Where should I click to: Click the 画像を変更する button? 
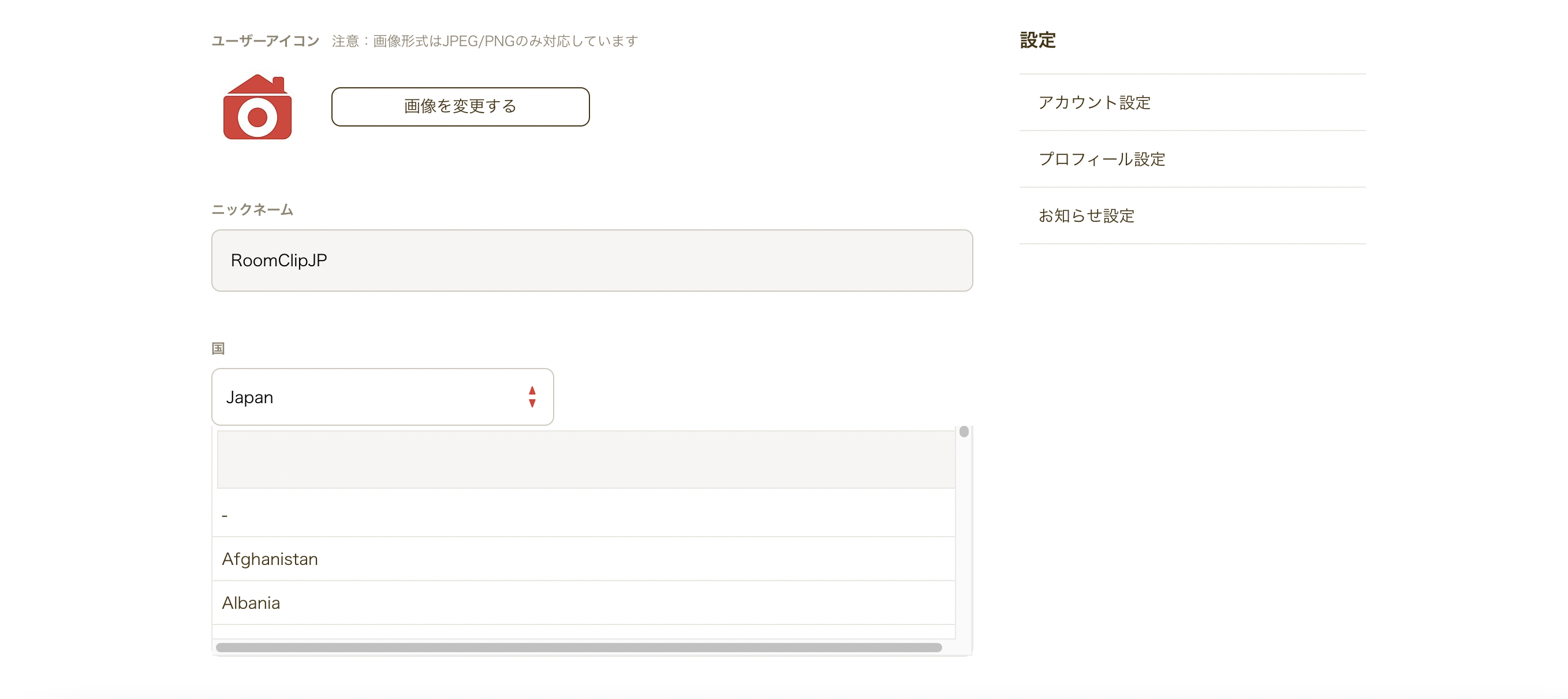[460, 106]
